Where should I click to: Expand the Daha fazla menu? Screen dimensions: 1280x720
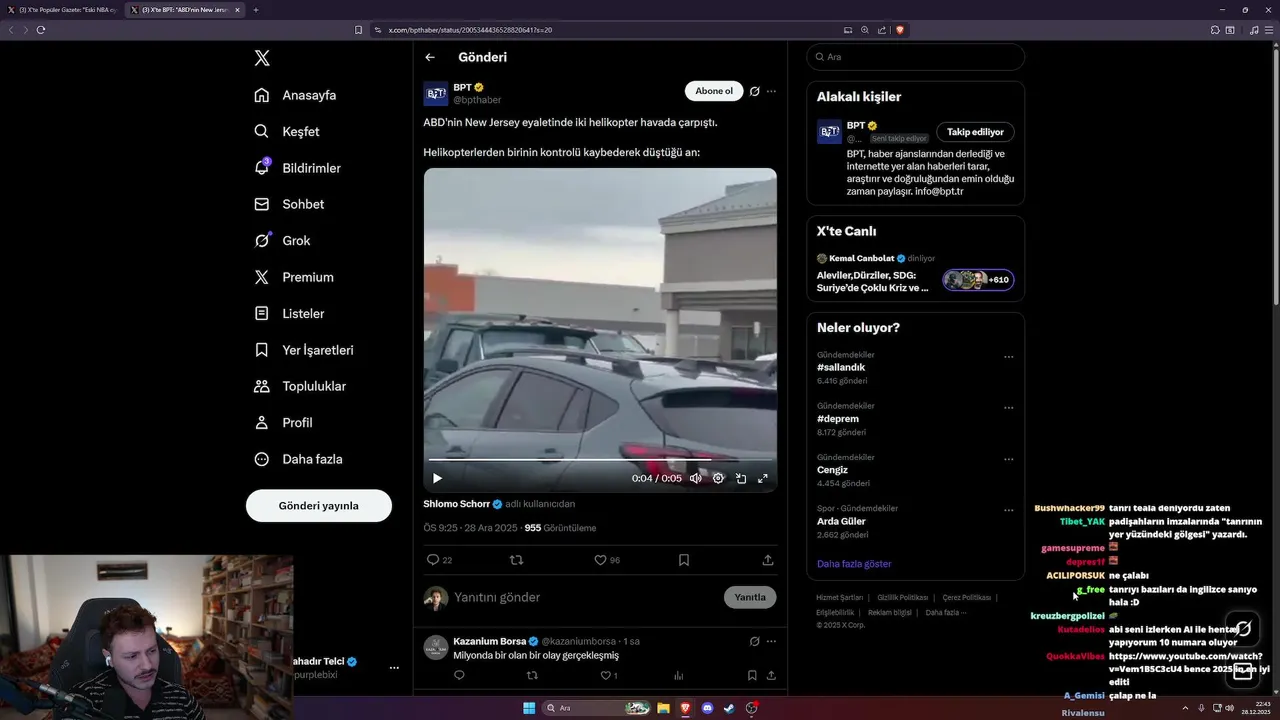click(x=298, y=459)
